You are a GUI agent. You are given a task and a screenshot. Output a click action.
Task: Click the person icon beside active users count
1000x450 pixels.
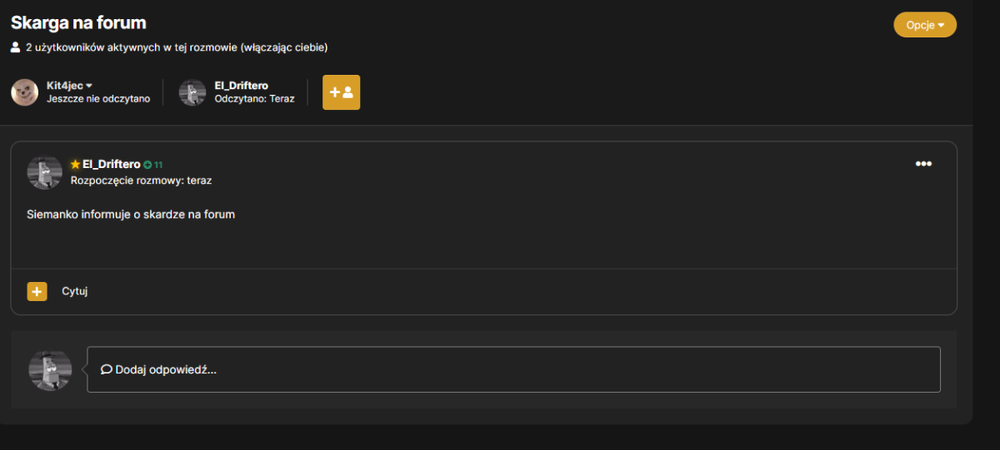pos(16,47)
